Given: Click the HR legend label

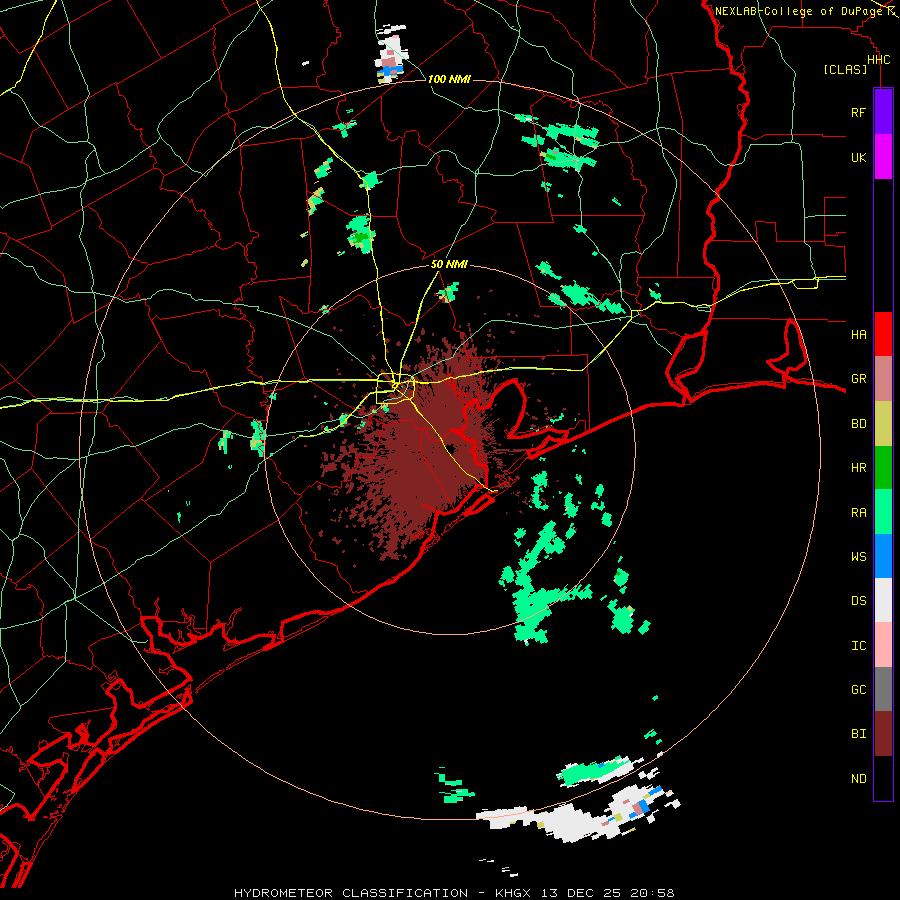Looking at the screenshot, I should pos(858,468).
